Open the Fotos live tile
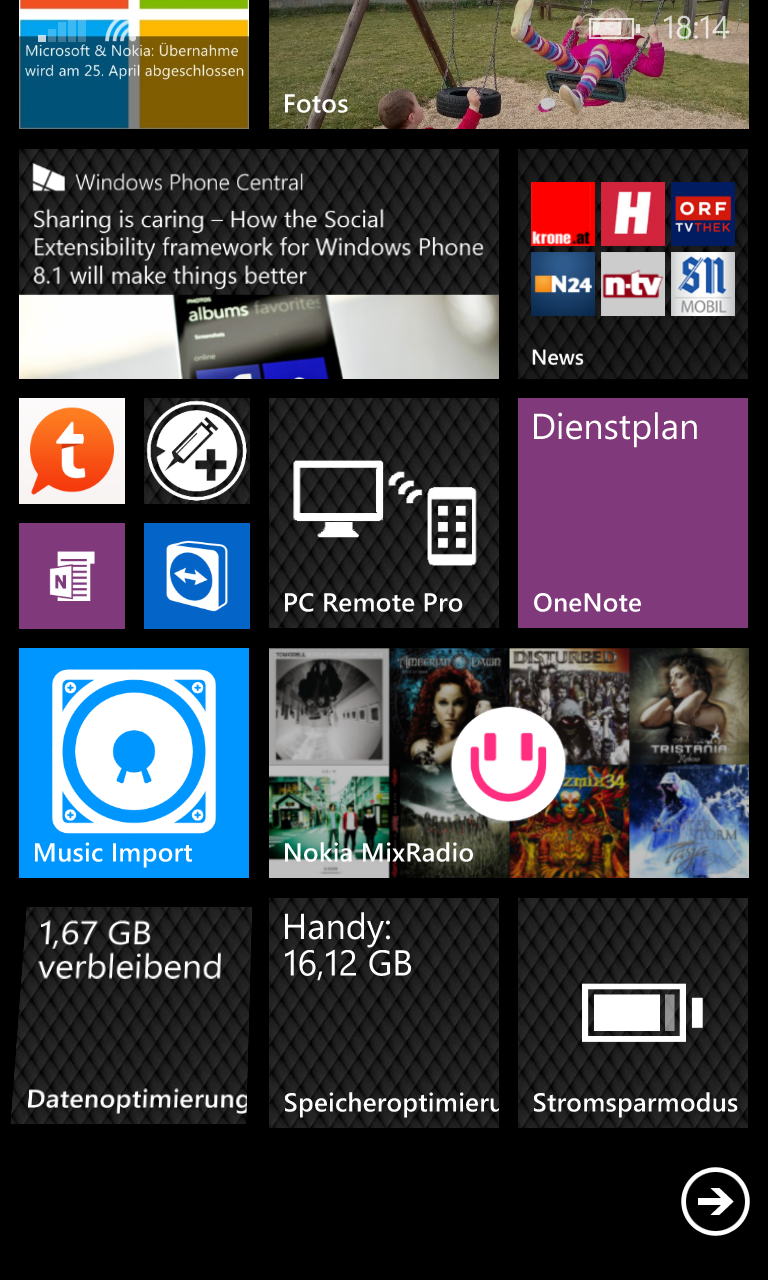The height and width of the screenshot is (1280, 768). [508, 64]
